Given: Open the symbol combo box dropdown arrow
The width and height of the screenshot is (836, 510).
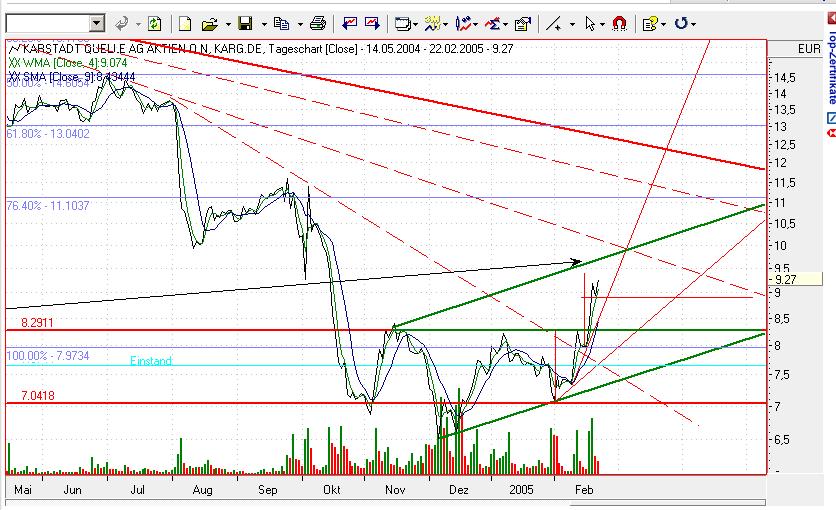Looking at the screenshot, I should [x=97, y=23].
